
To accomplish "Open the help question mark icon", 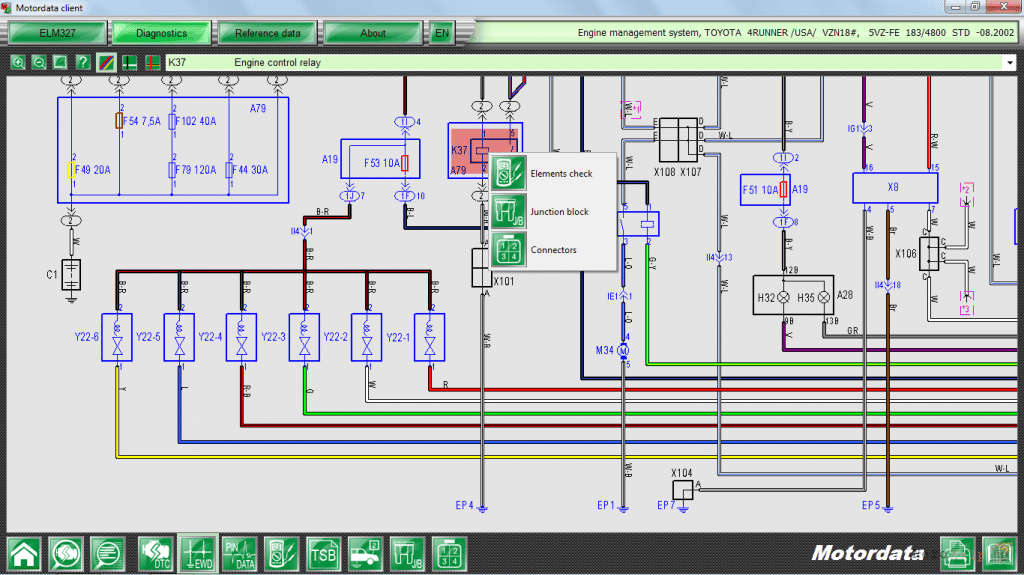I will [82, 63].
